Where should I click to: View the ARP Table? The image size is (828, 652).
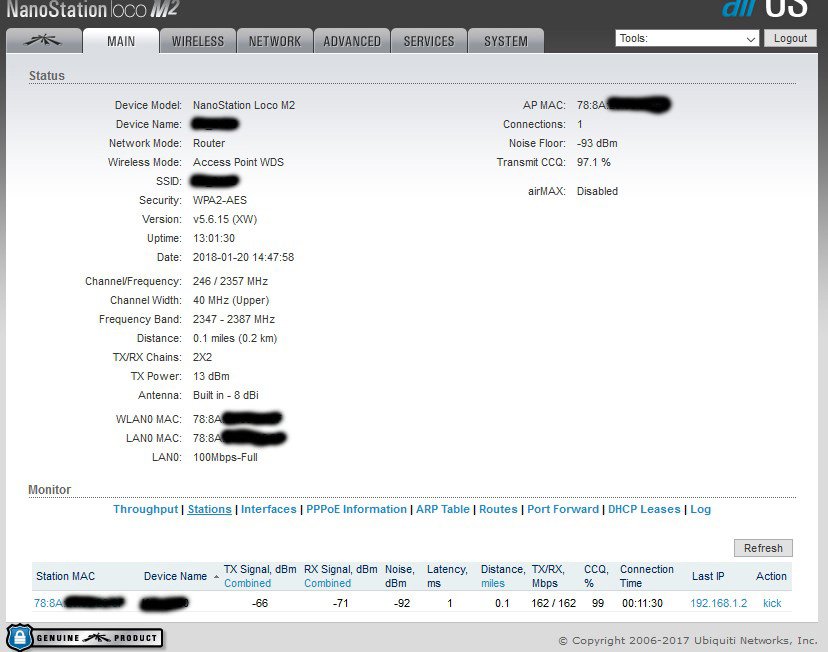pyautogui.click(x=443, y=509)
